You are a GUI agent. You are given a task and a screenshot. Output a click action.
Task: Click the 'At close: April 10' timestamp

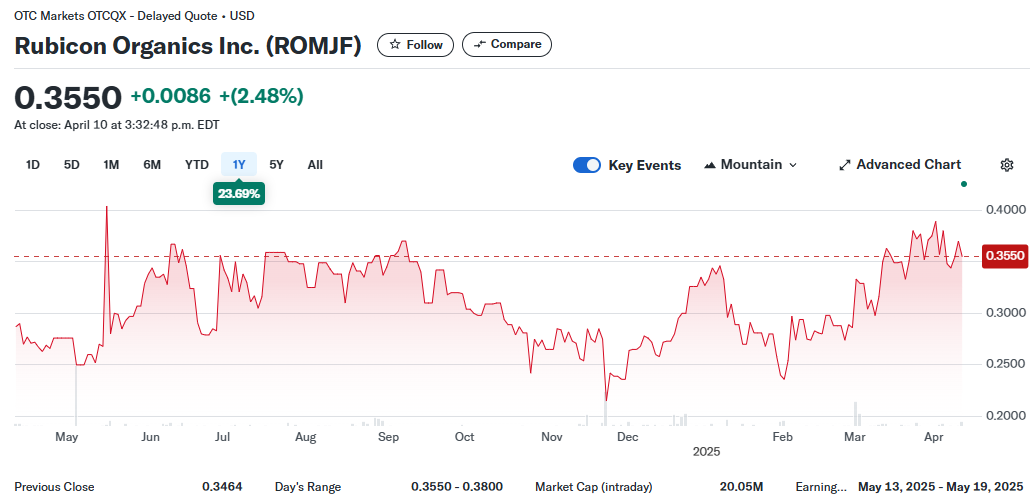(x=117, y=125)
